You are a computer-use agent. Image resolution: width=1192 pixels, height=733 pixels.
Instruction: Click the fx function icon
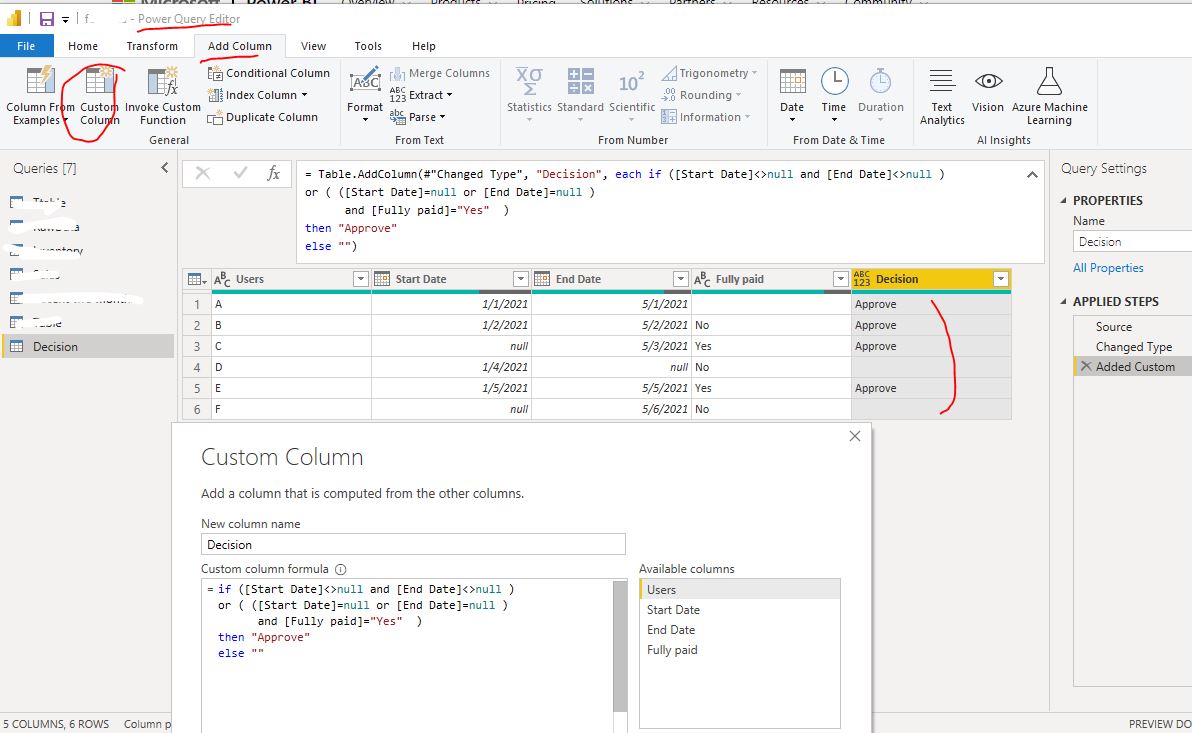(274, 173)
